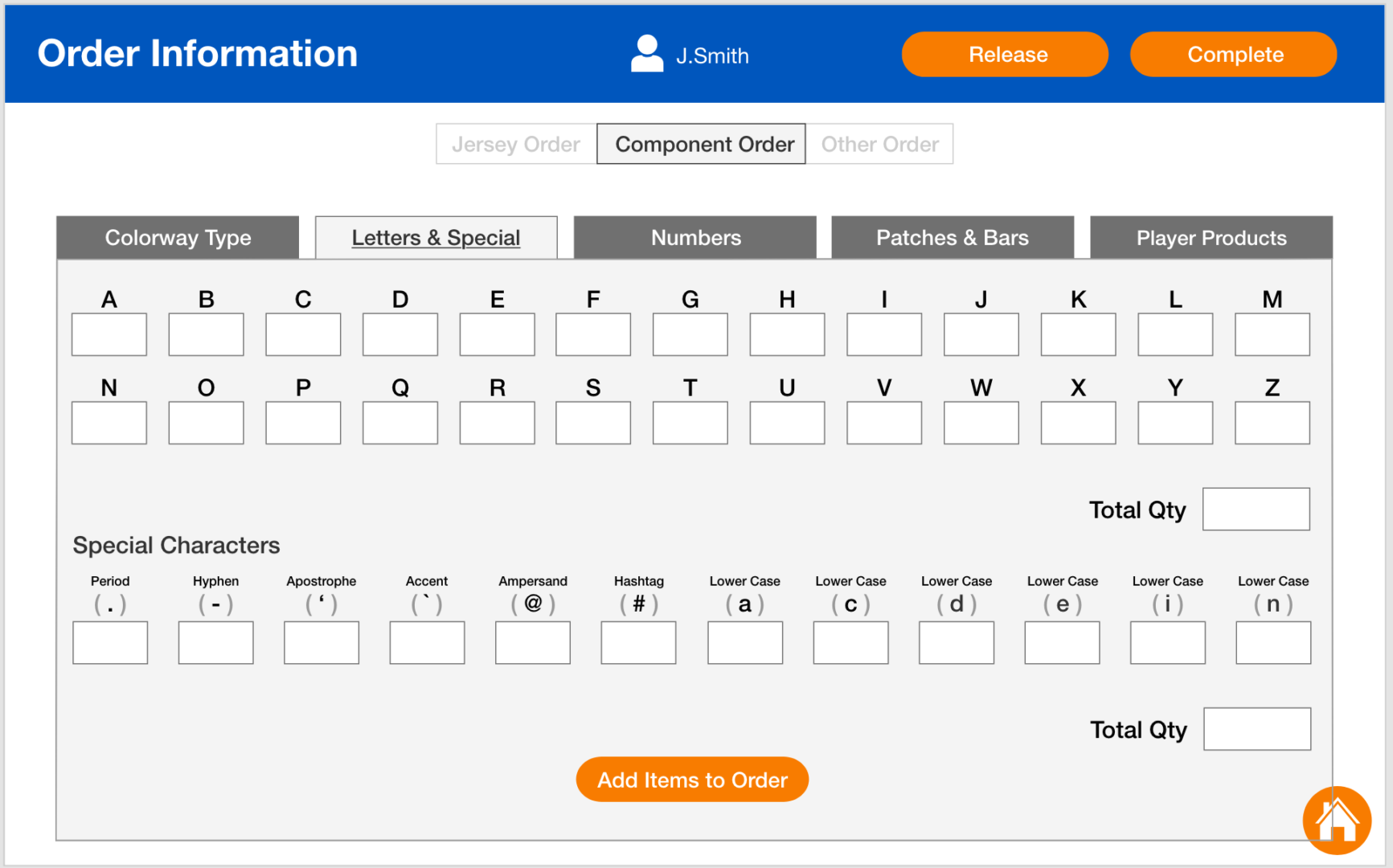The width and height of the screenshot is (1393, 868).
Task: Open the Numbers tab
Action: tap(695, 238)
